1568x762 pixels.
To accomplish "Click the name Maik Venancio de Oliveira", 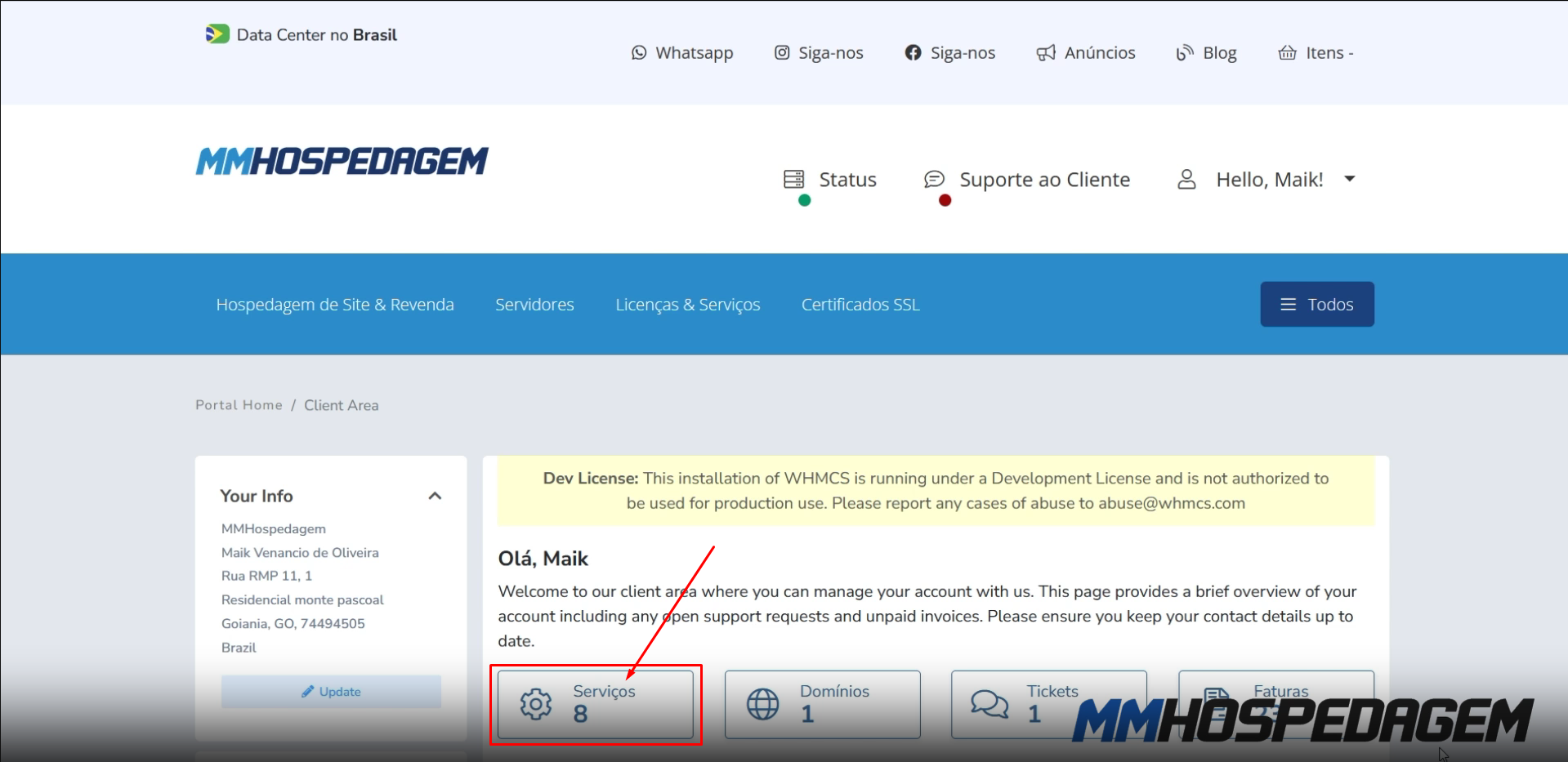I will pos(300,553).
